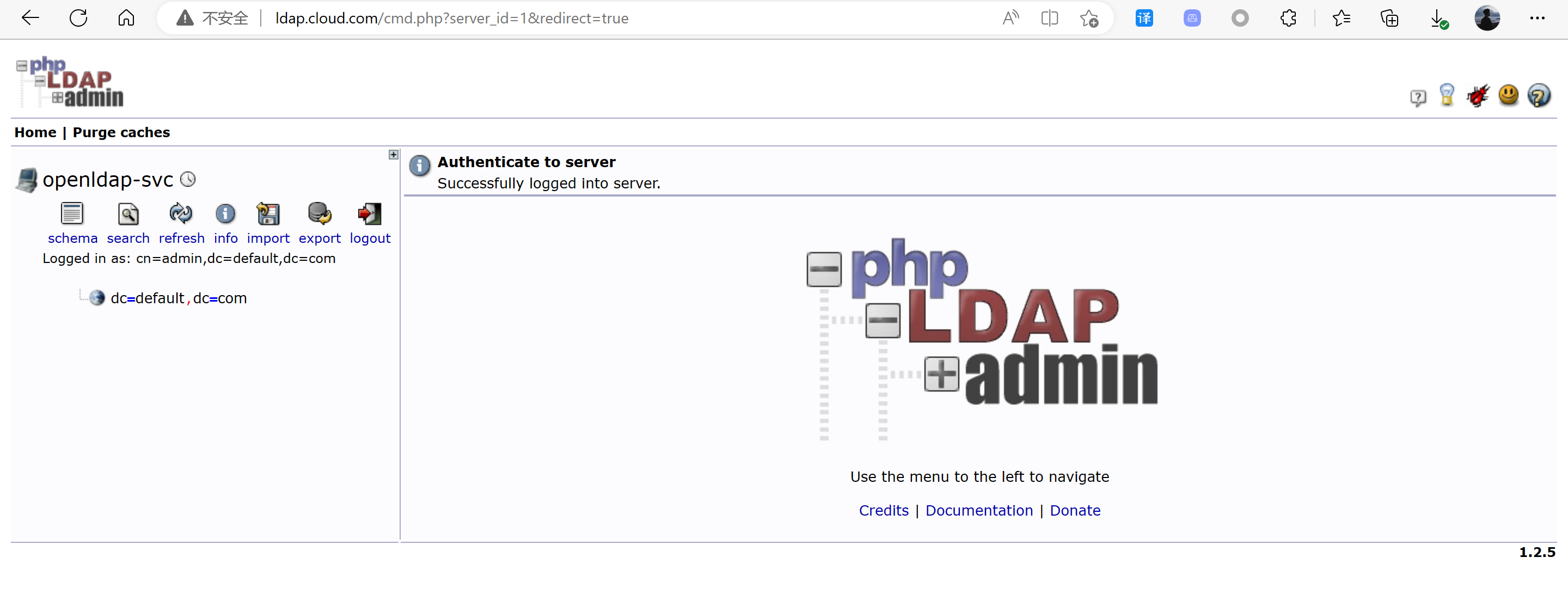Open the schema viewer icon
Image resolution: width=1568 pixels, height=600 pixels.
point(72,213)
